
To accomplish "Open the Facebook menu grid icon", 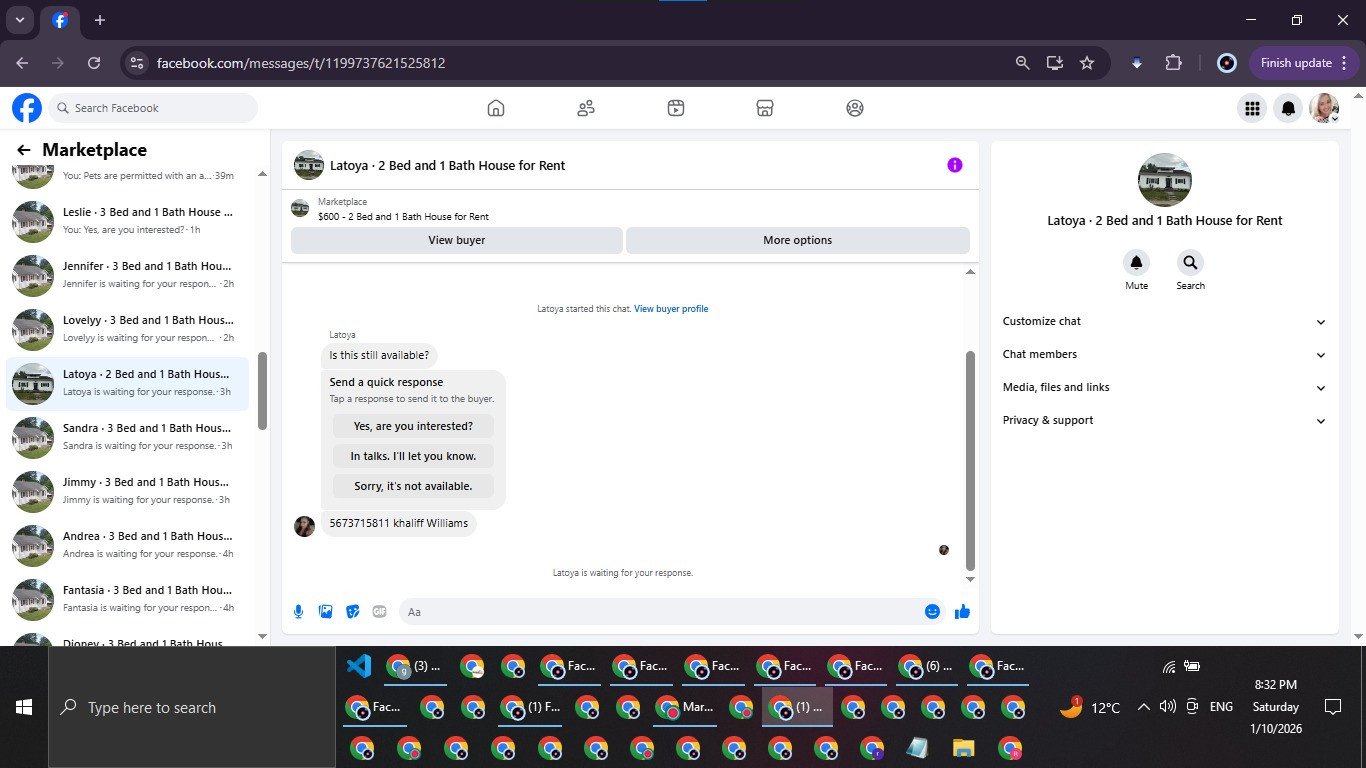I will [1251, 108].
